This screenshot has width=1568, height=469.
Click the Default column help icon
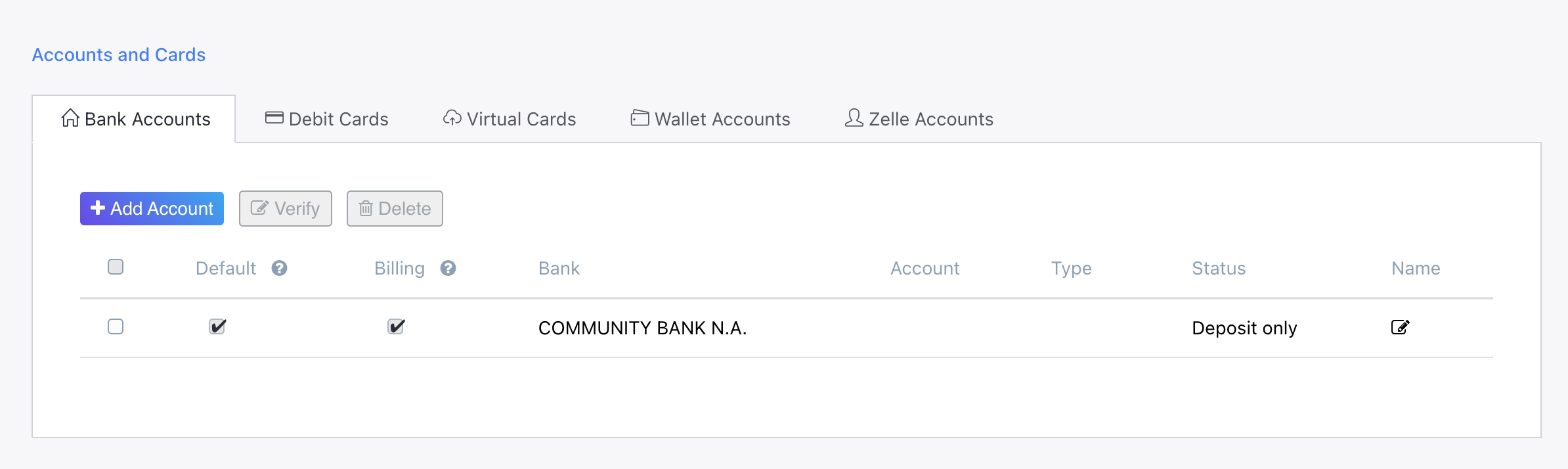click(x=279, y=268)
